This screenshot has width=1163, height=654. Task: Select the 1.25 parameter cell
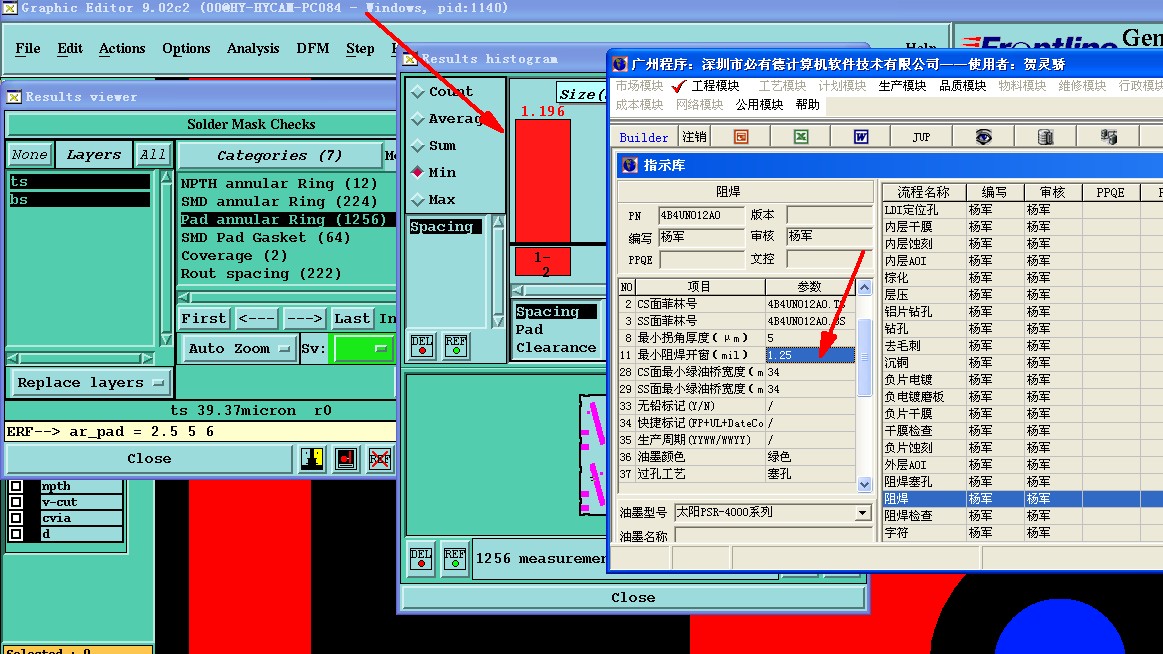(810, 355)
